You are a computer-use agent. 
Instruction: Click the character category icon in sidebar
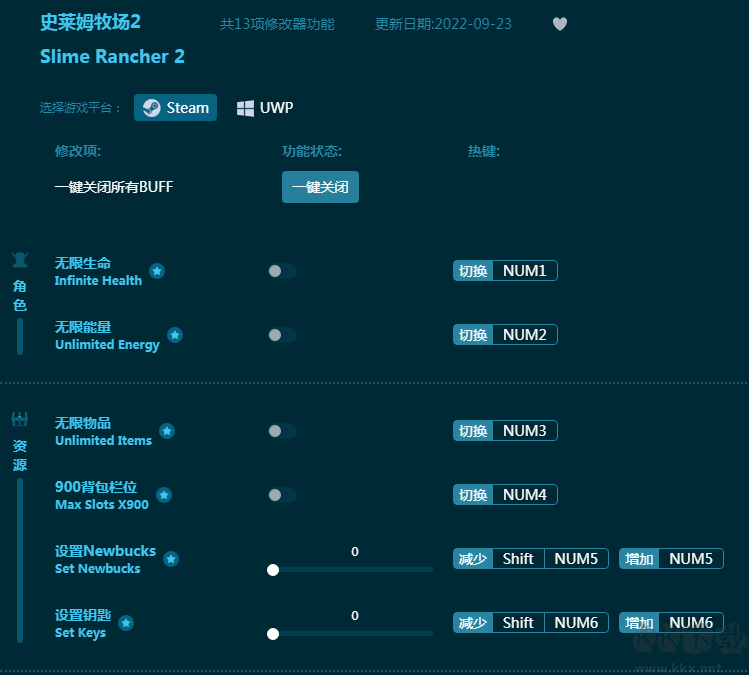pos(20,261)
